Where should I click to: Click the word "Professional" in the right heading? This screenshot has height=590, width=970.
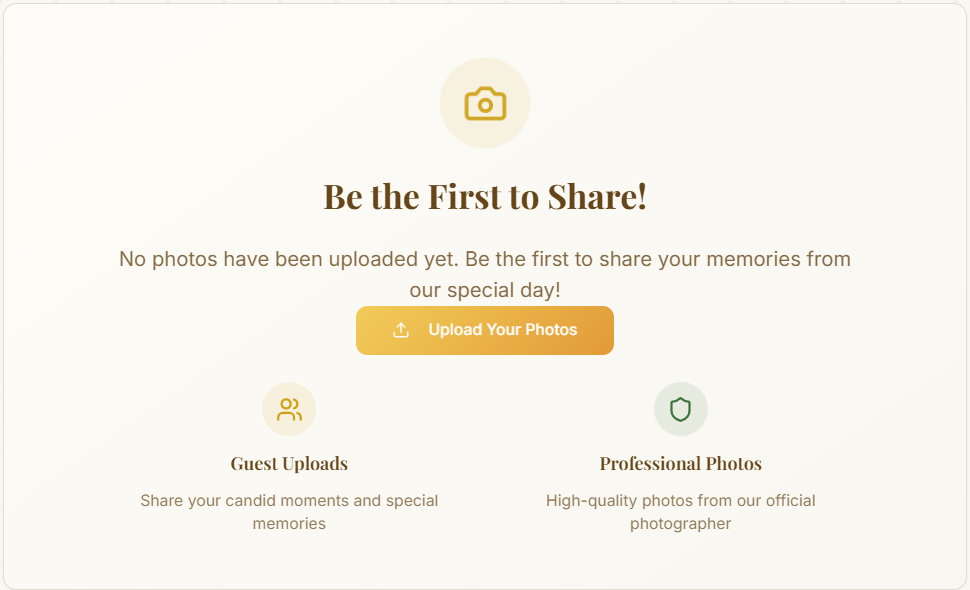pos(650,464)
